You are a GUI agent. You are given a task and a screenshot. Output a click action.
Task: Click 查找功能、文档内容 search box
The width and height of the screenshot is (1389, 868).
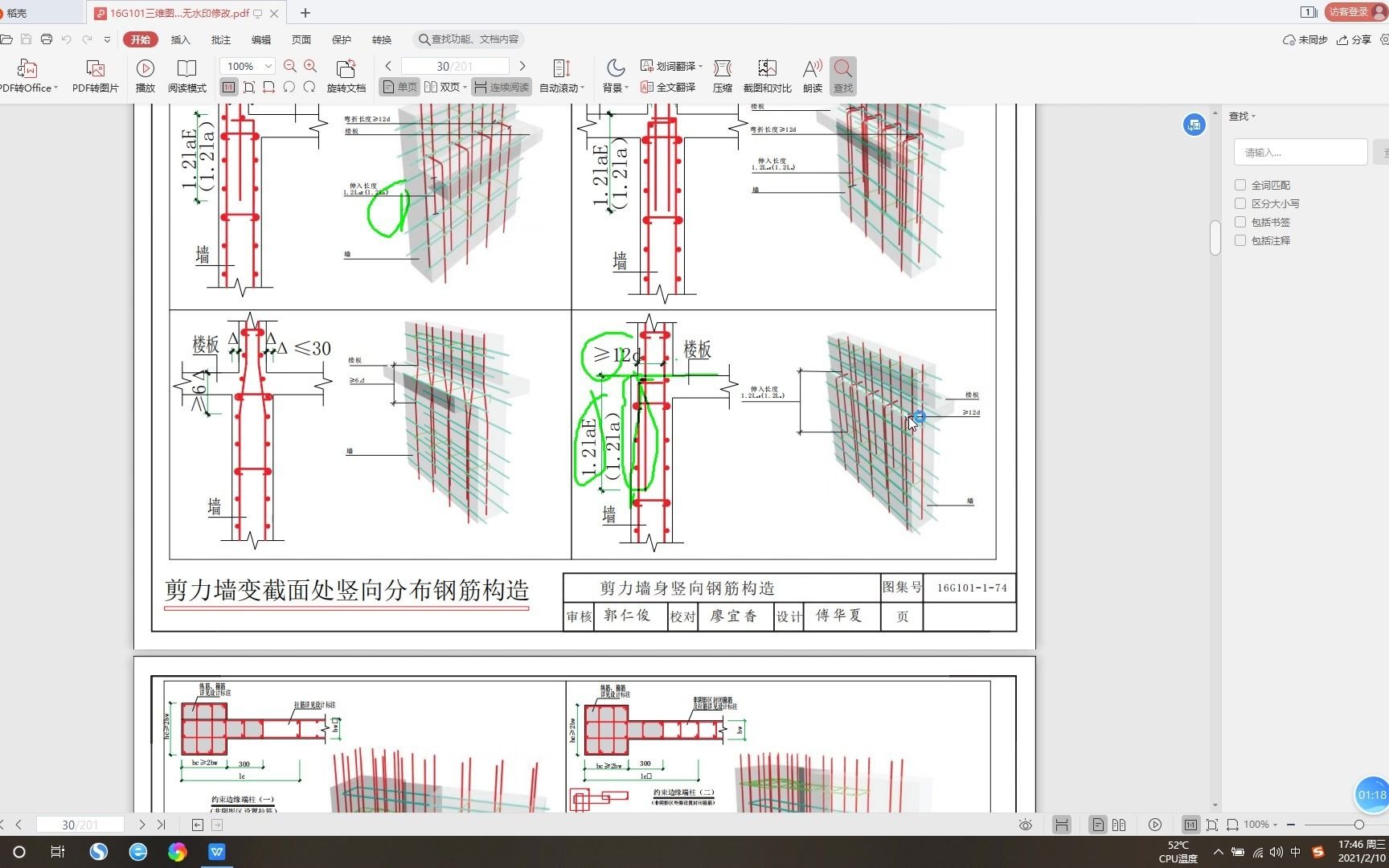tap(469, 39)
